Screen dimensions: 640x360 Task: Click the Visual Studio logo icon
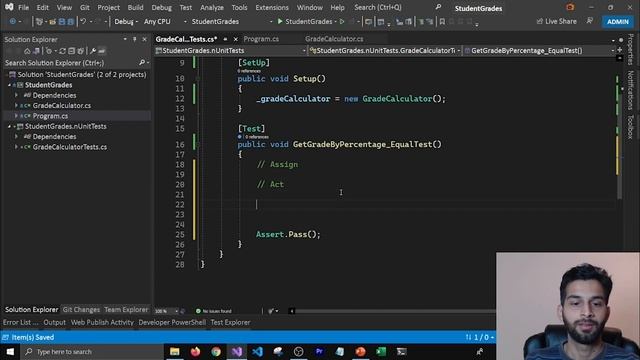pyautogui.click(x=9, y=7)
